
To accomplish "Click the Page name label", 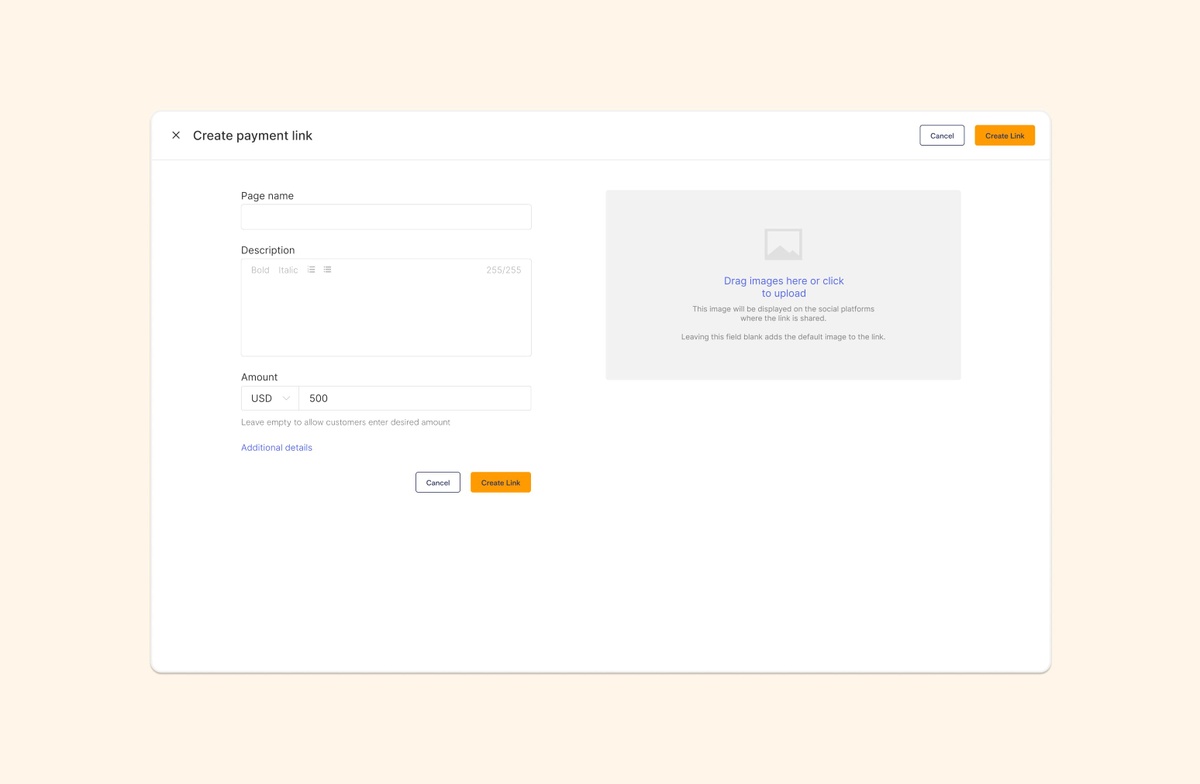I will pos(267,196).
